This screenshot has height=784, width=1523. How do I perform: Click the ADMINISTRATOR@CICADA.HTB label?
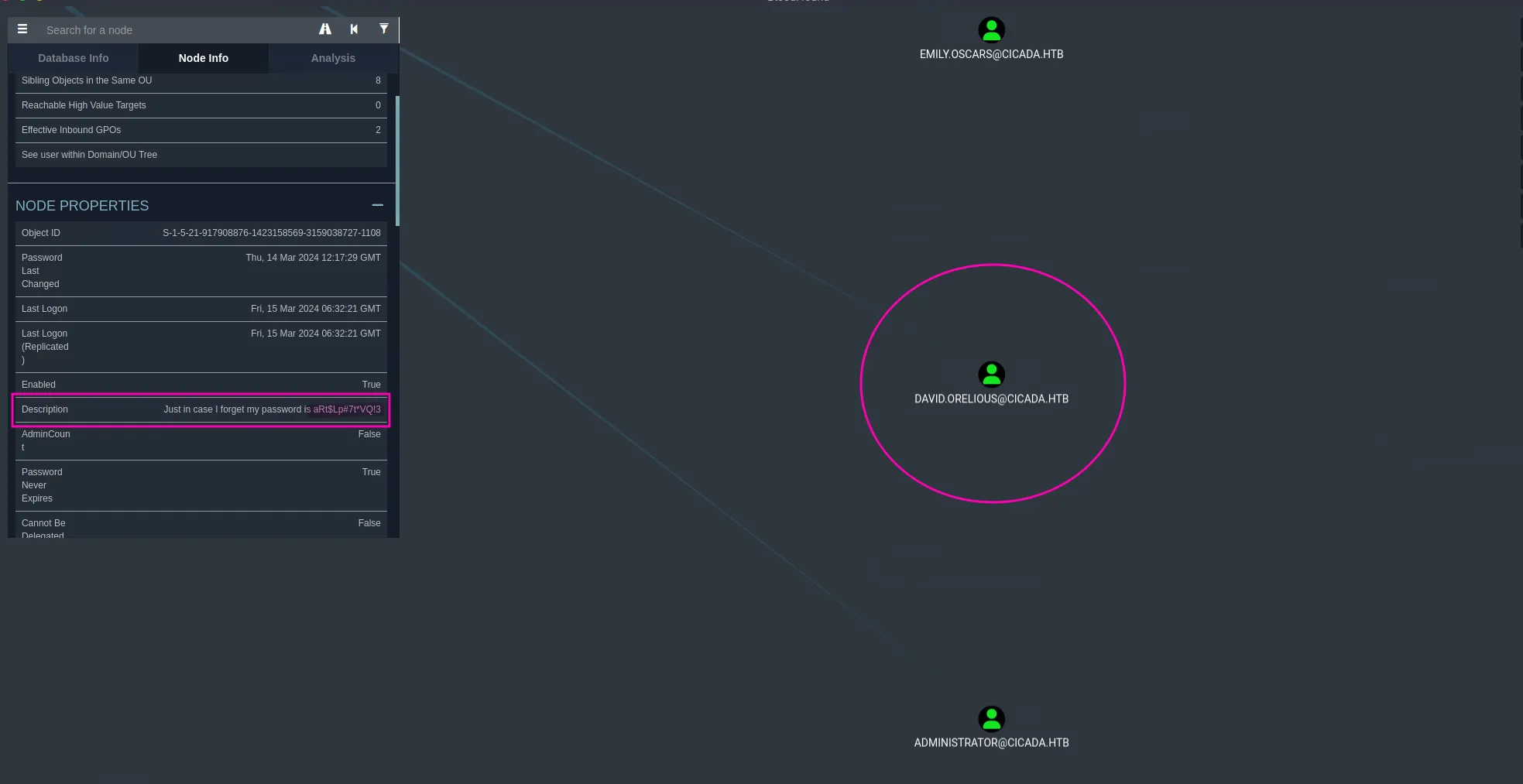point(991,742)
